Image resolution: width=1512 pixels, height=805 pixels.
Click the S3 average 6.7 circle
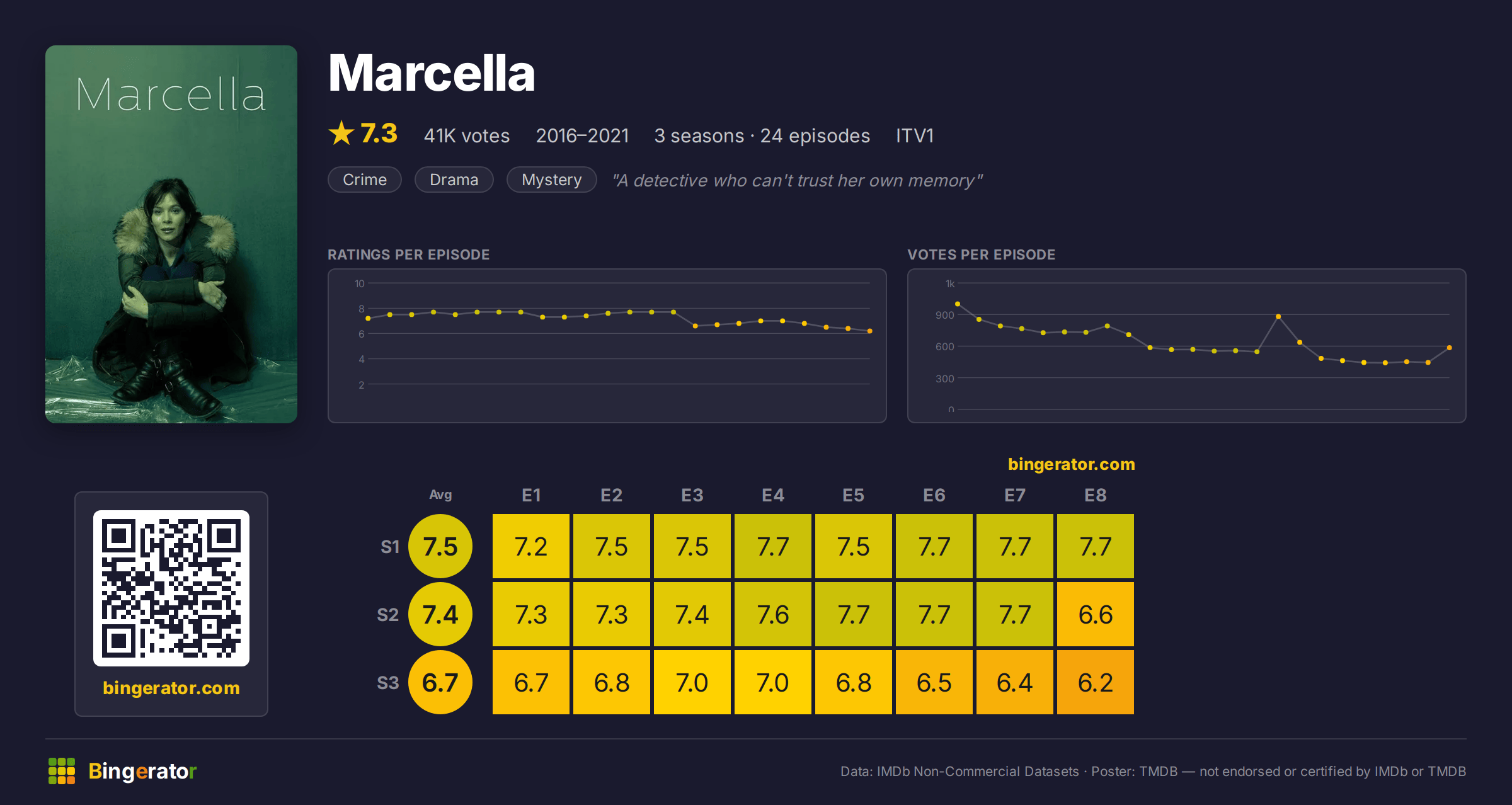tap(440, 682)
